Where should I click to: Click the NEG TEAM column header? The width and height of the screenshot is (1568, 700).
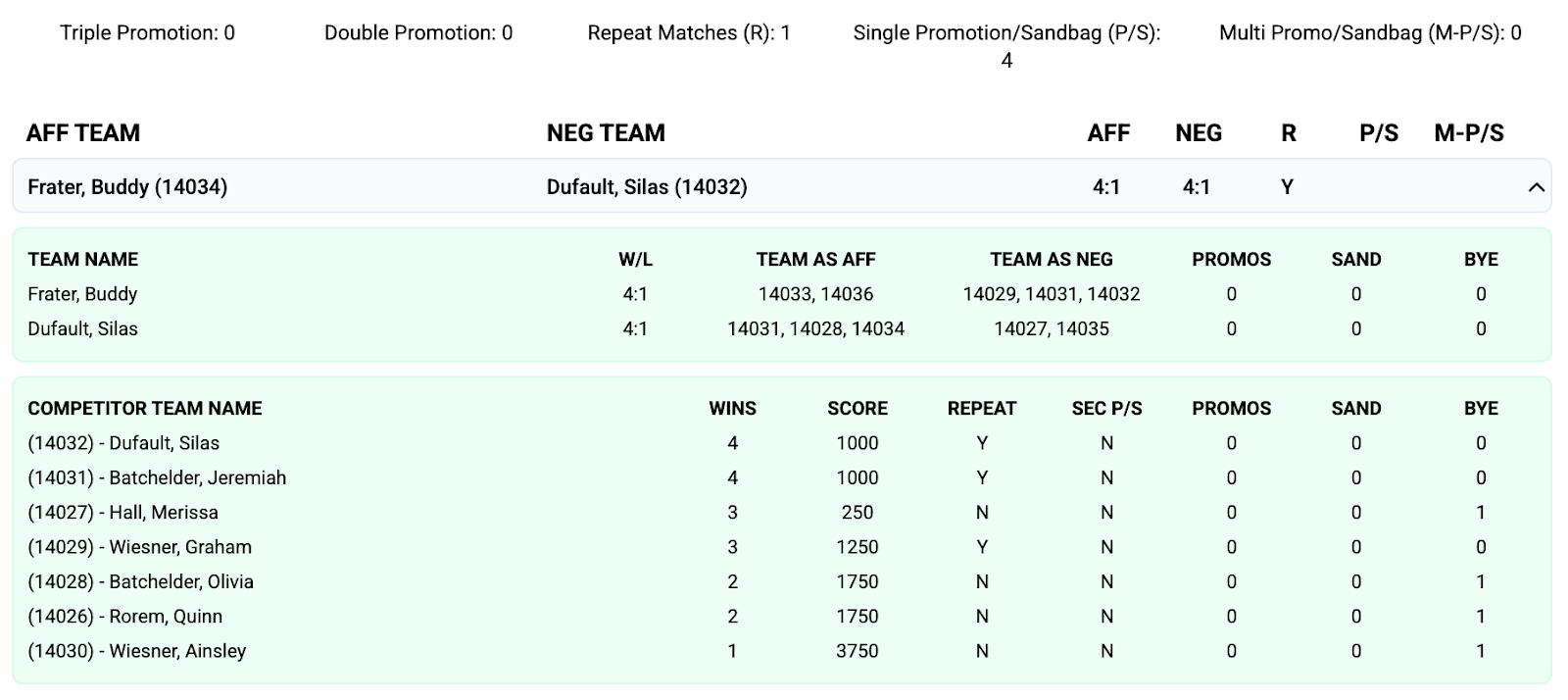click(x=606, y=133)
